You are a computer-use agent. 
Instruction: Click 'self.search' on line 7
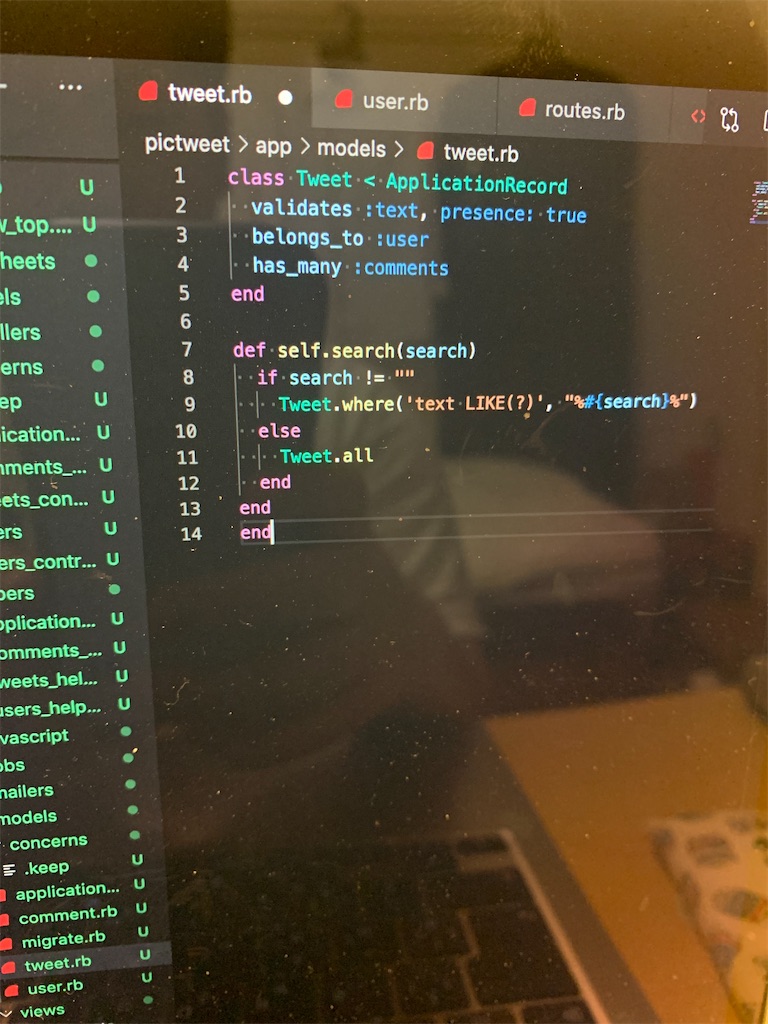tap(336, 351)
